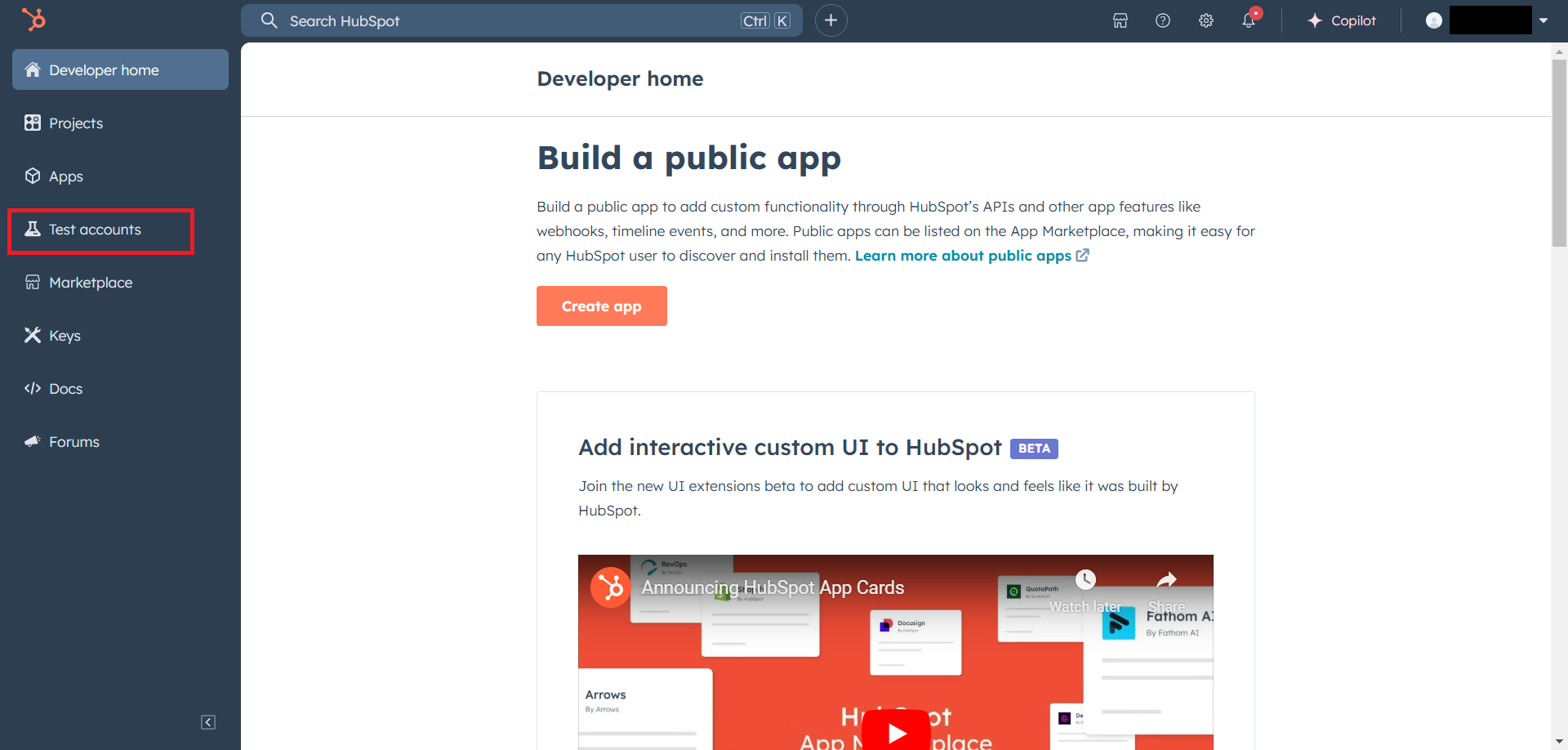Click the plus quick-create button
The image size is (1568, 750).
click(x=831, y=20)
